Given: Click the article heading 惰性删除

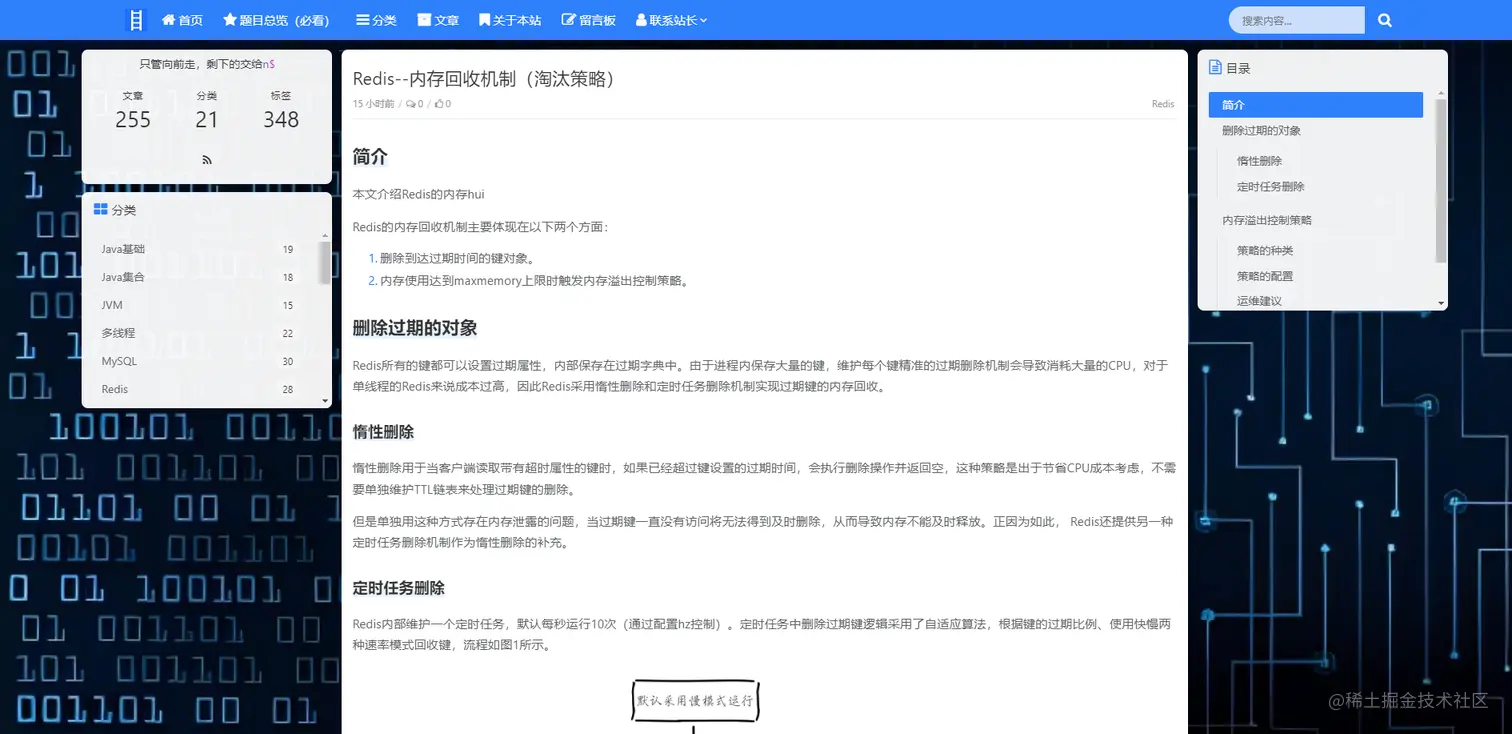Looking at the screenshot, I should tap(383, 432).
